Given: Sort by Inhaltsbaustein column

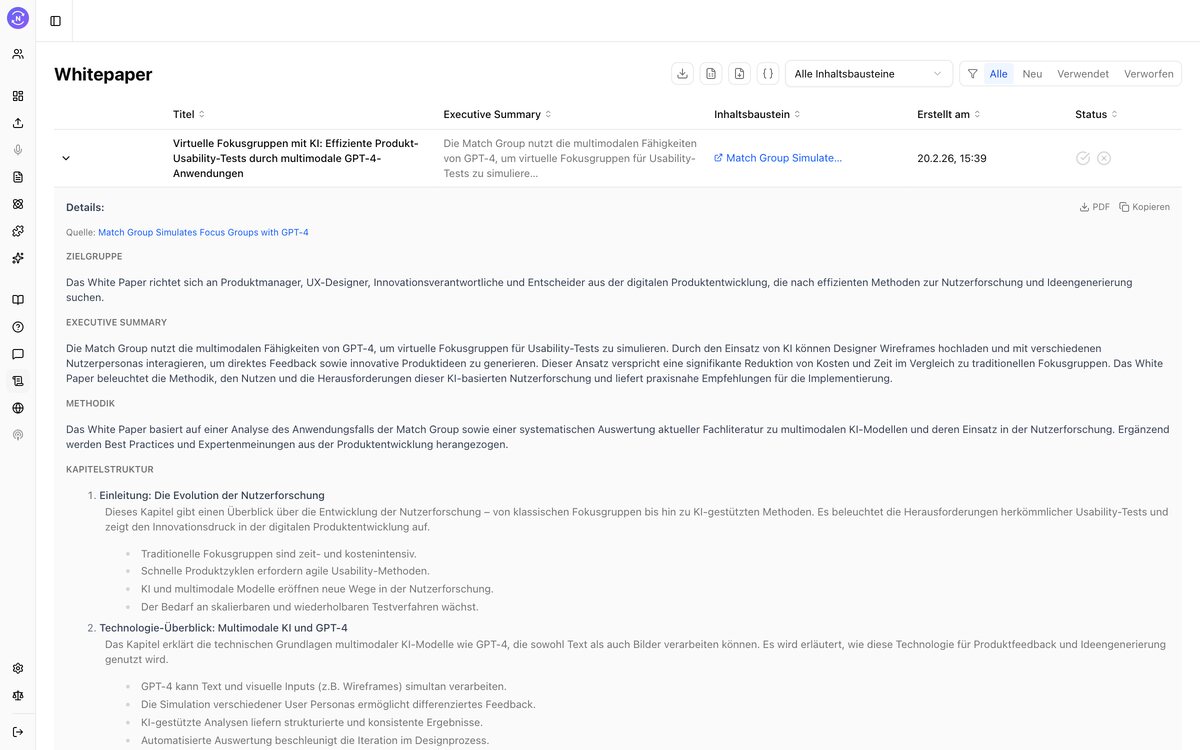Looking at the screenshot, I should (x=757, y=114).
